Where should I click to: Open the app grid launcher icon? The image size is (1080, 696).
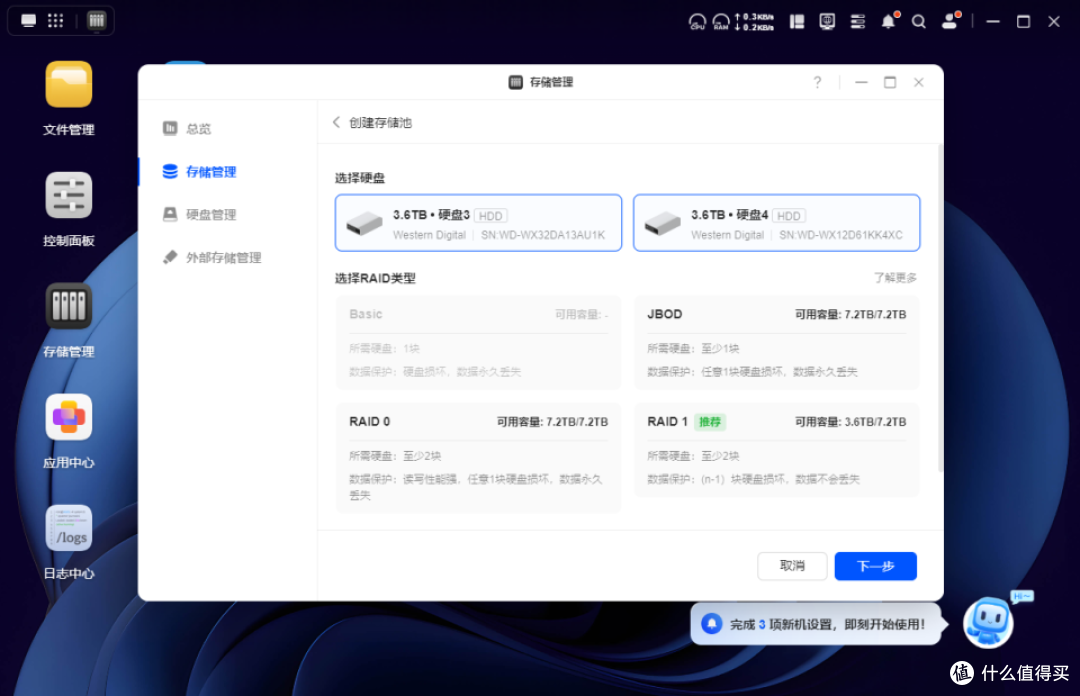click(56, 21)
